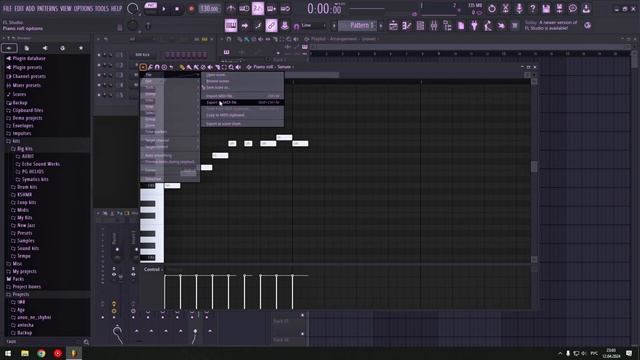The width and height of the screenshot is (640, 360).
Task: Mute channel 1 808 Kick with its LED
Action: pyautogui.click(x=99, y=55)
